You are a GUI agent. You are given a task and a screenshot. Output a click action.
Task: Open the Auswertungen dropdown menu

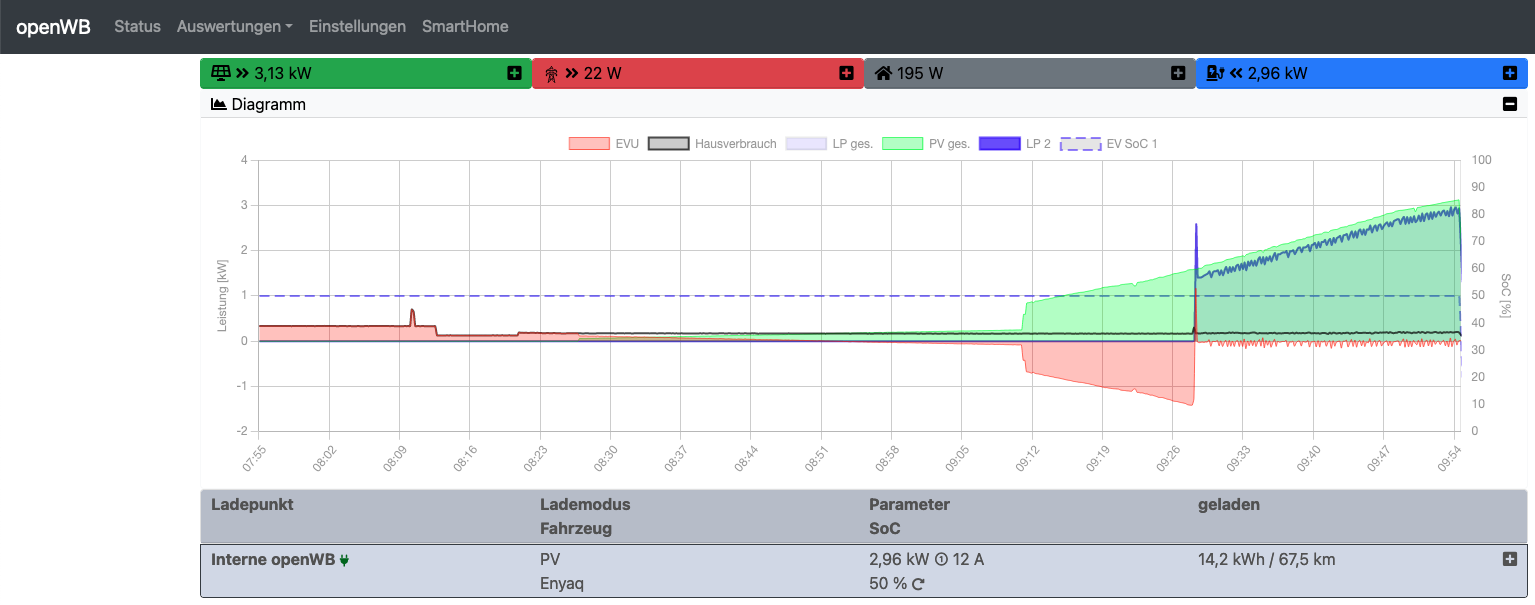pos(234,27)
